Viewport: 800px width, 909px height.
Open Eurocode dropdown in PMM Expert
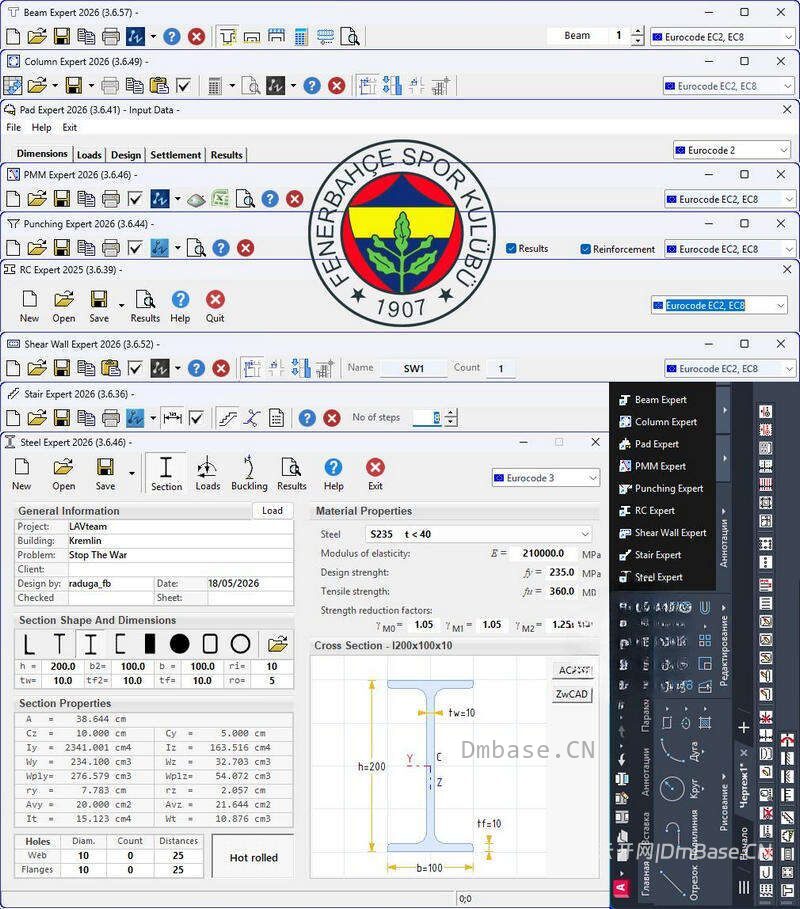(x=730, y=199)
